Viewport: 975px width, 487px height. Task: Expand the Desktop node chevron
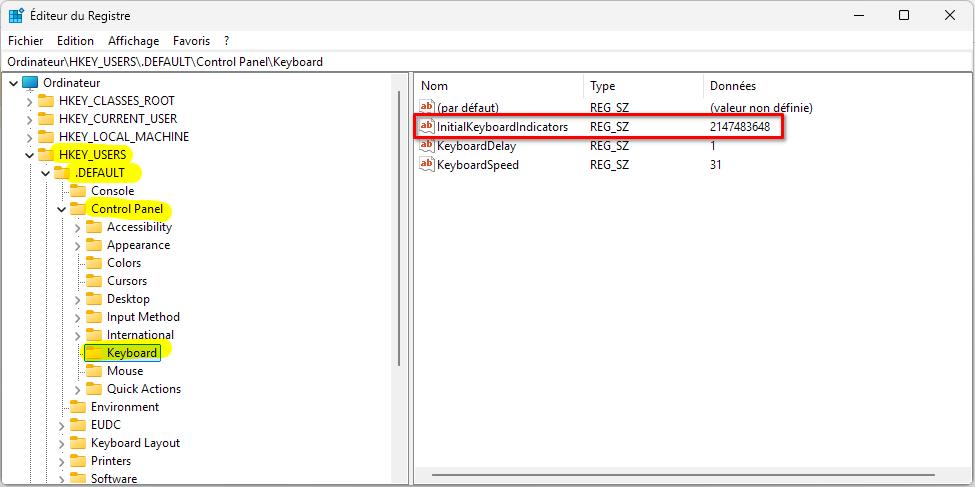77,300
